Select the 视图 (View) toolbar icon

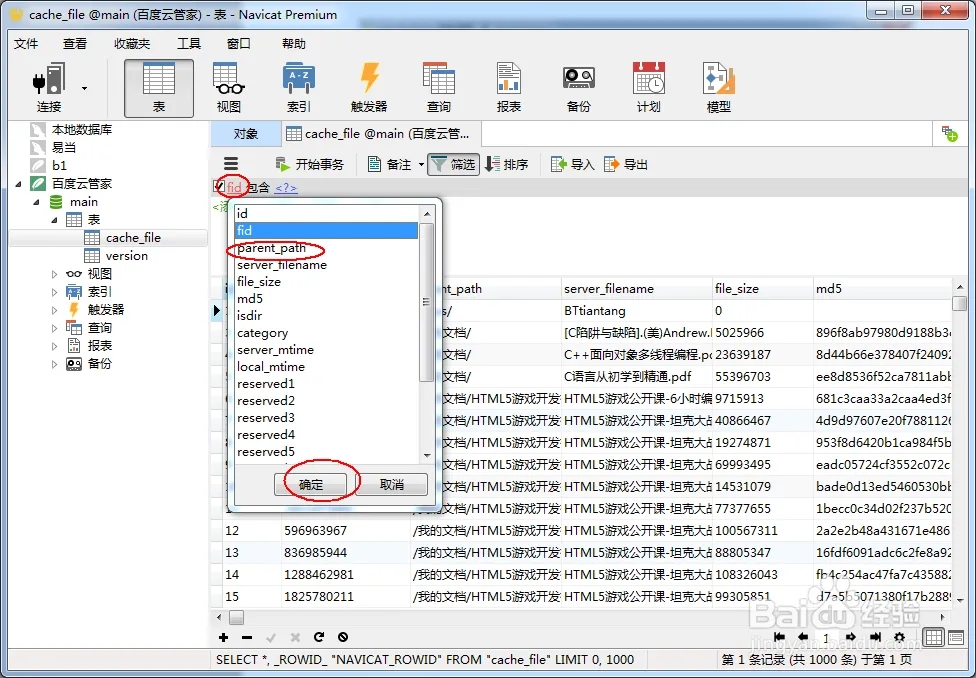(x=229, y=87)
